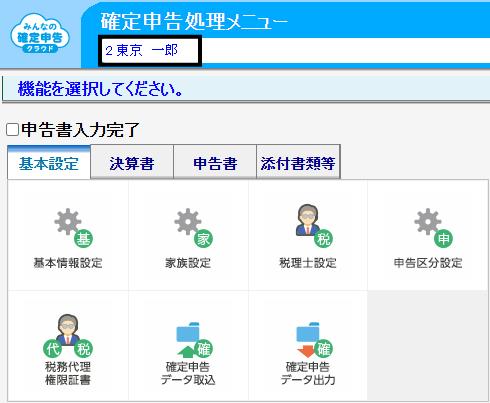The image size is (490, 403).
Task: Click the みんなの確定申告 cloud logo
Action: (40, 33)
